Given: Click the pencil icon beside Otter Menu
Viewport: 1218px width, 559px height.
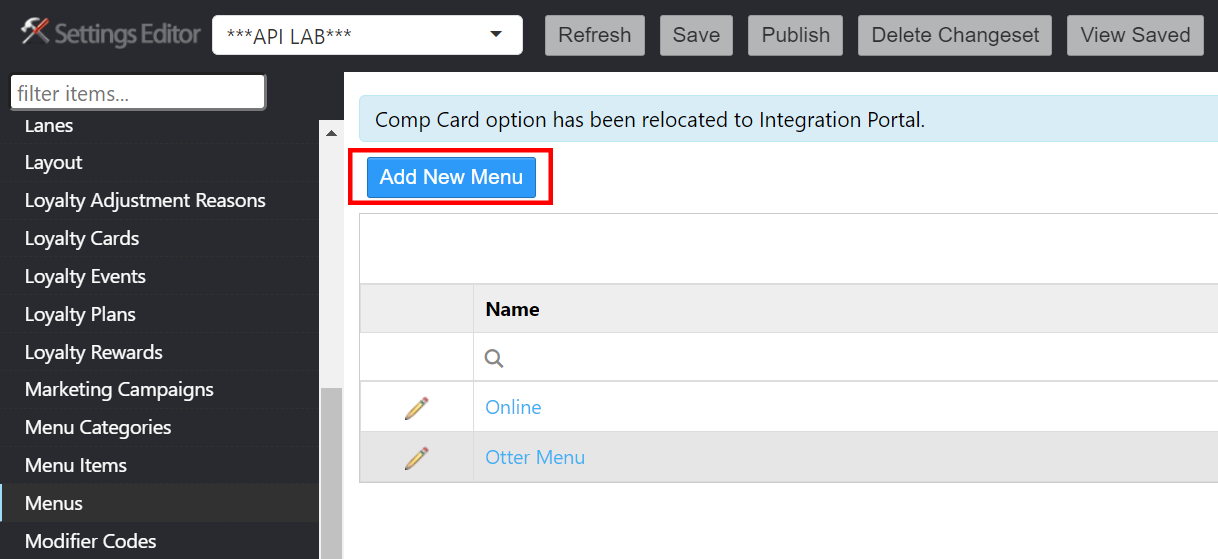Looking at the screenshot, I should pos(416,458).
